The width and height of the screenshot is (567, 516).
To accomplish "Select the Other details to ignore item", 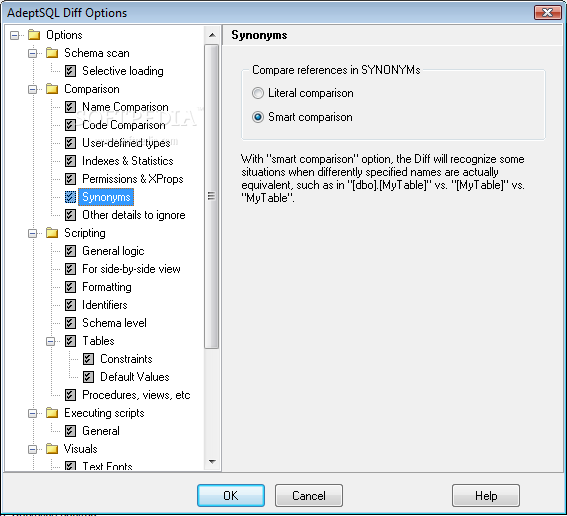I will coord(133,215).
